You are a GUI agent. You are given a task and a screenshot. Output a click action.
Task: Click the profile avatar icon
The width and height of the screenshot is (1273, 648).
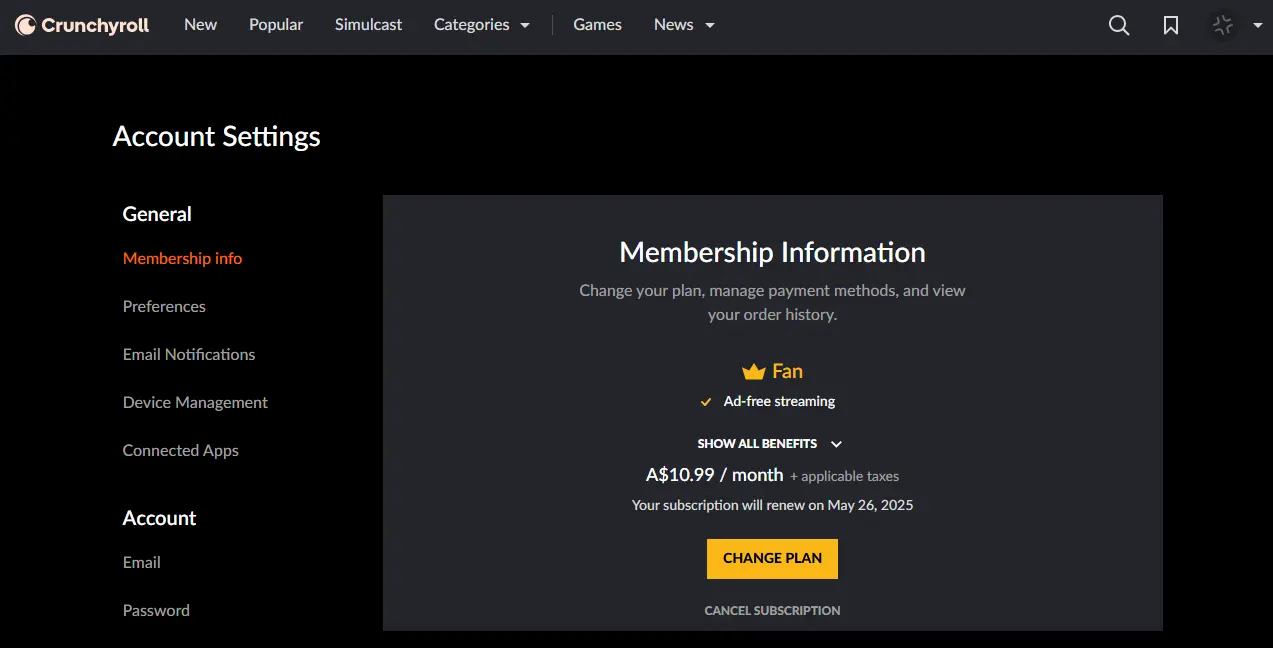point(1222,25)
